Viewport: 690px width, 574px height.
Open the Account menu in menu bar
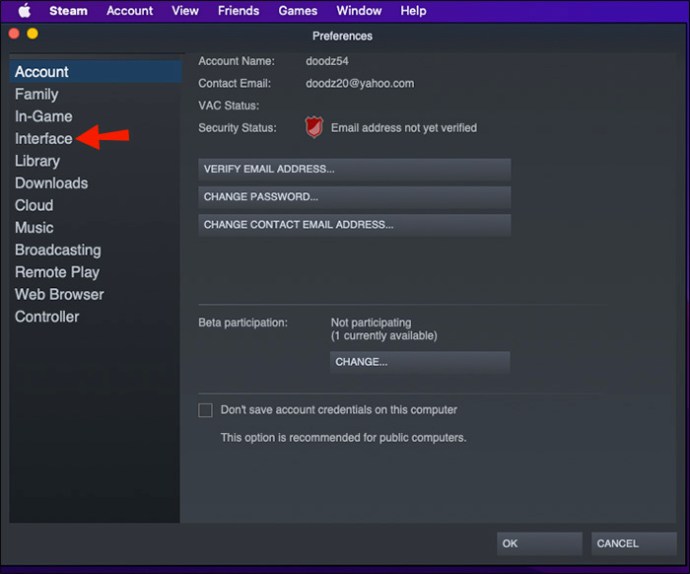tap(129, 11)
